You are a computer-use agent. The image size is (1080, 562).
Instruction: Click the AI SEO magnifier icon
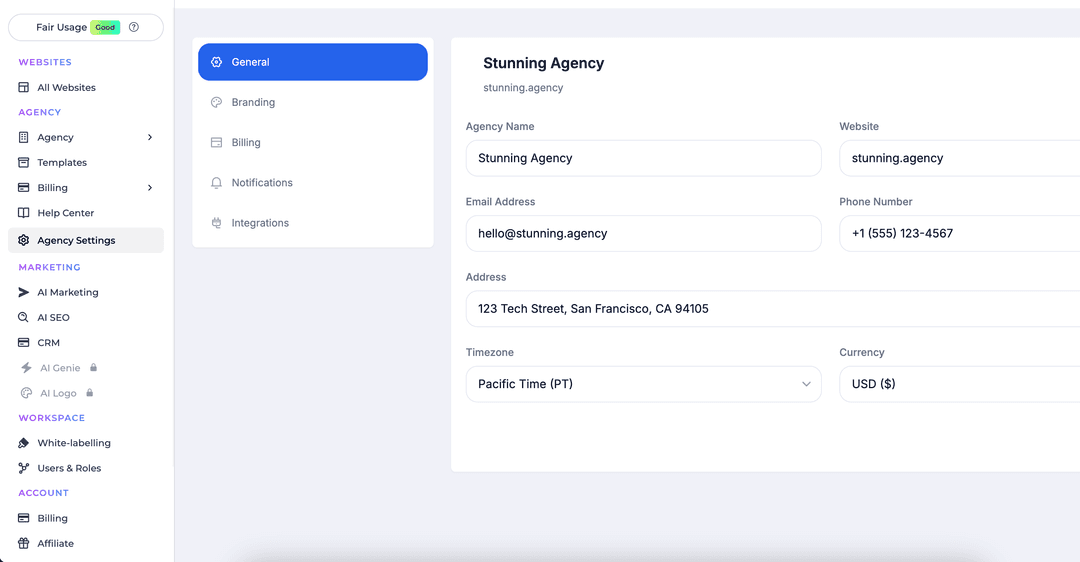point(23,318)
